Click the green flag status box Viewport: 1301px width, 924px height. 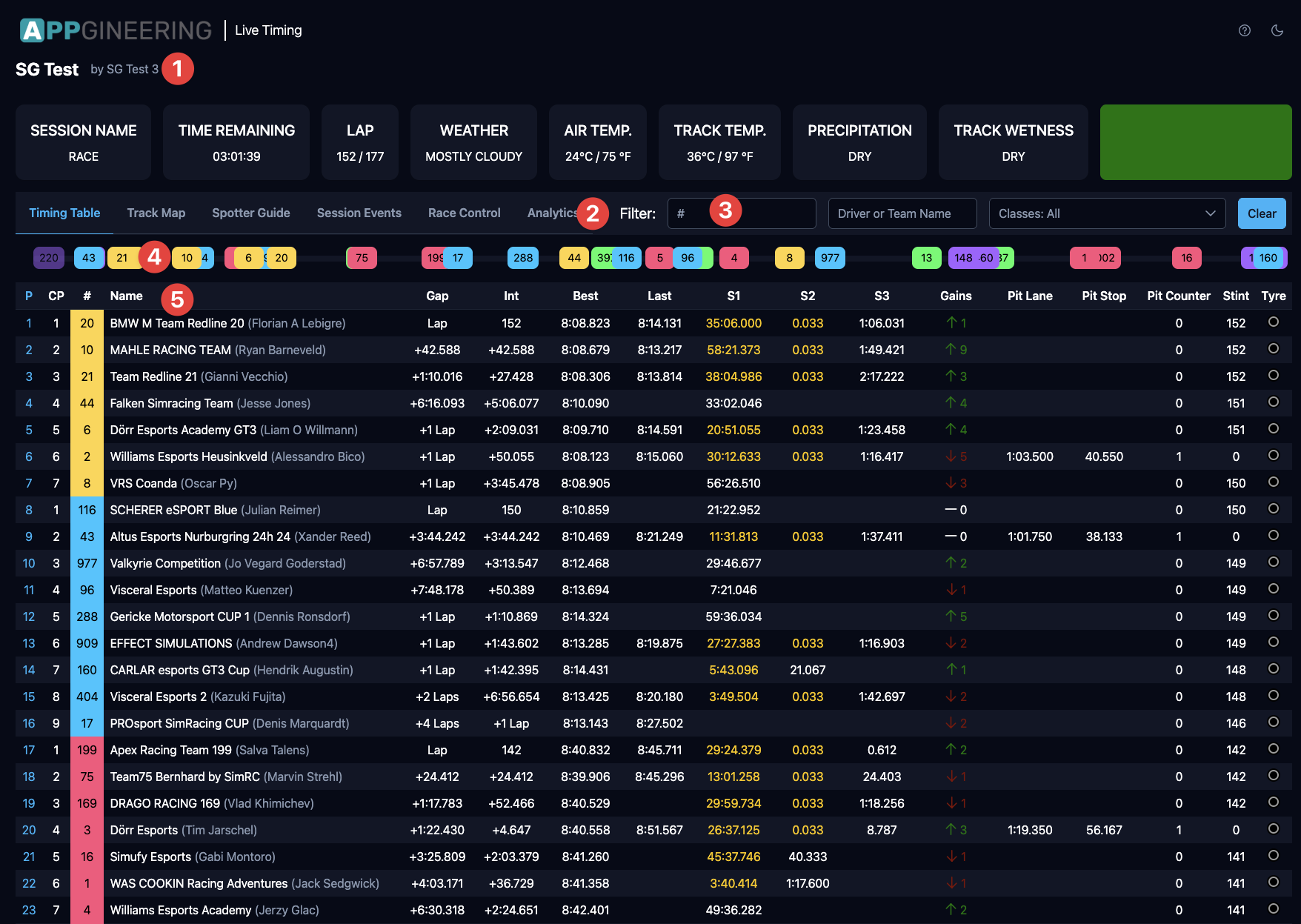point(1195,142)
